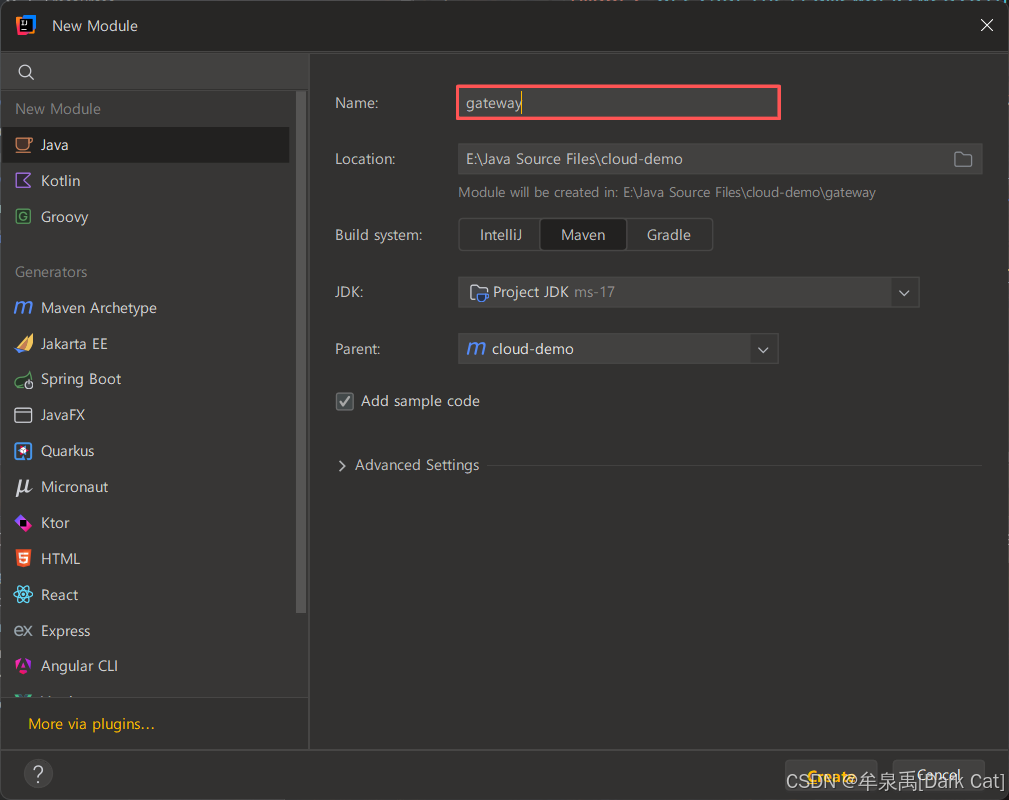Select the Maven Archetype generator
The image size is (1009, 800).
tap(145, 308)
